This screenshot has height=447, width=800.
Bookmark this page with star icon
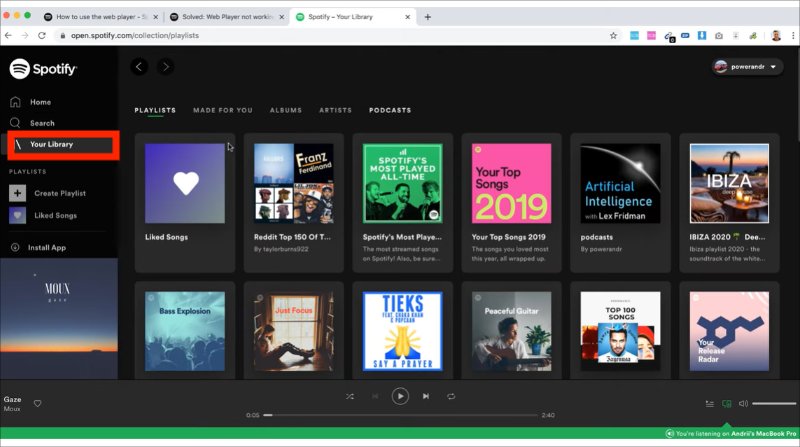[613, 35]
